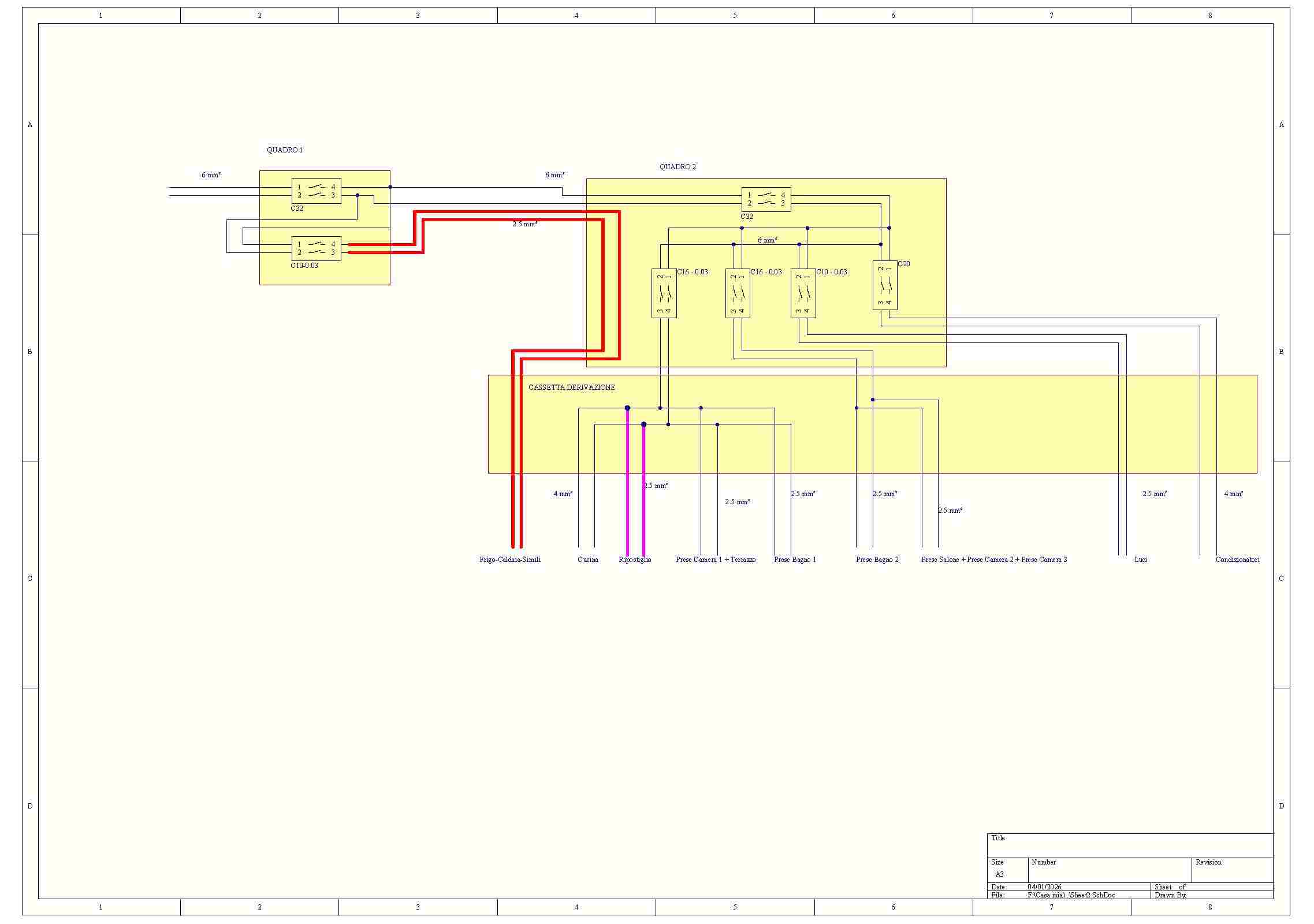Click the Ripostiglio label
The height and width of the screenshot is (924, 1314).
click(x=634, y=560)
